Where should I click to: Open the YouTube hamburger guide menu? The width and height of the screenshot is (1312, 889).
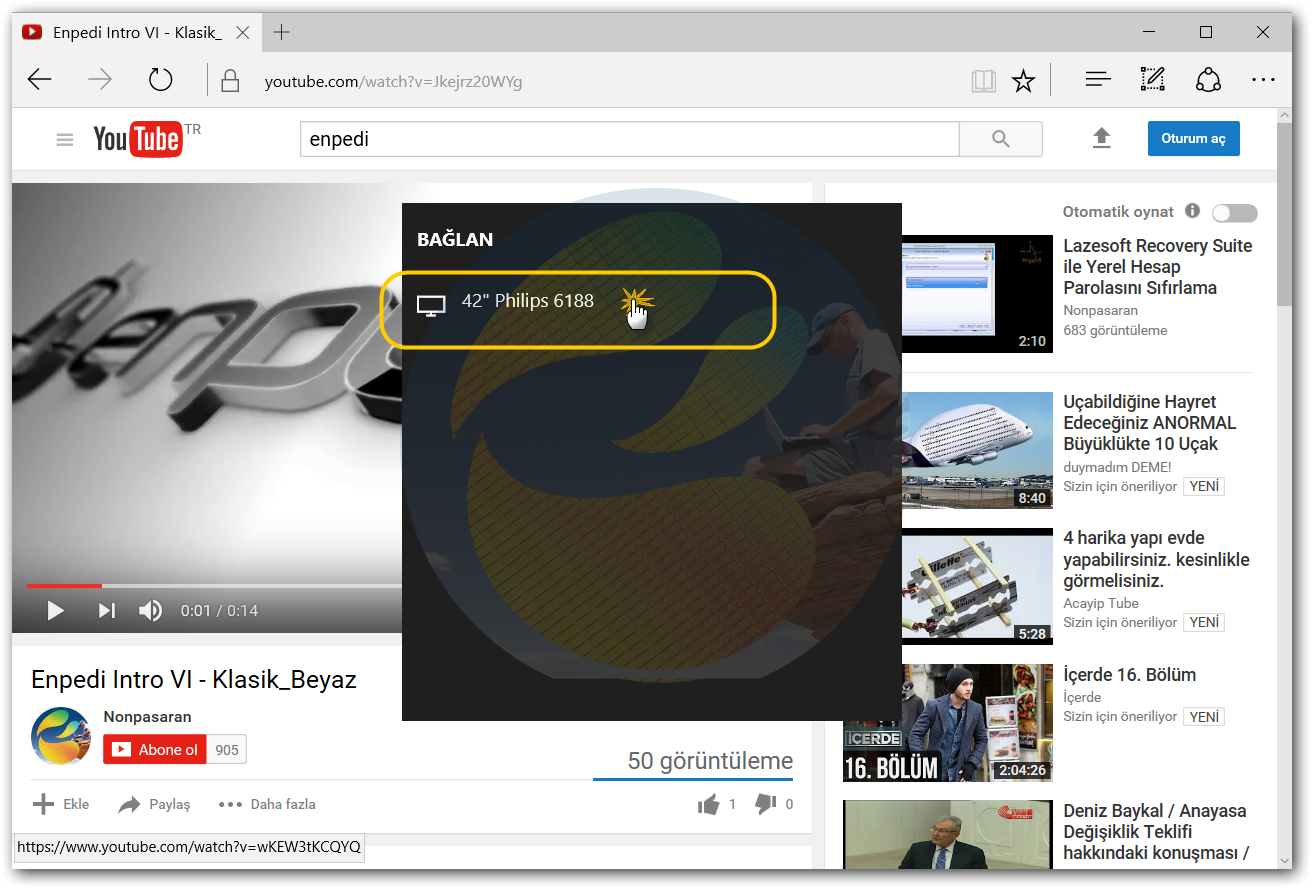point(65,140)
